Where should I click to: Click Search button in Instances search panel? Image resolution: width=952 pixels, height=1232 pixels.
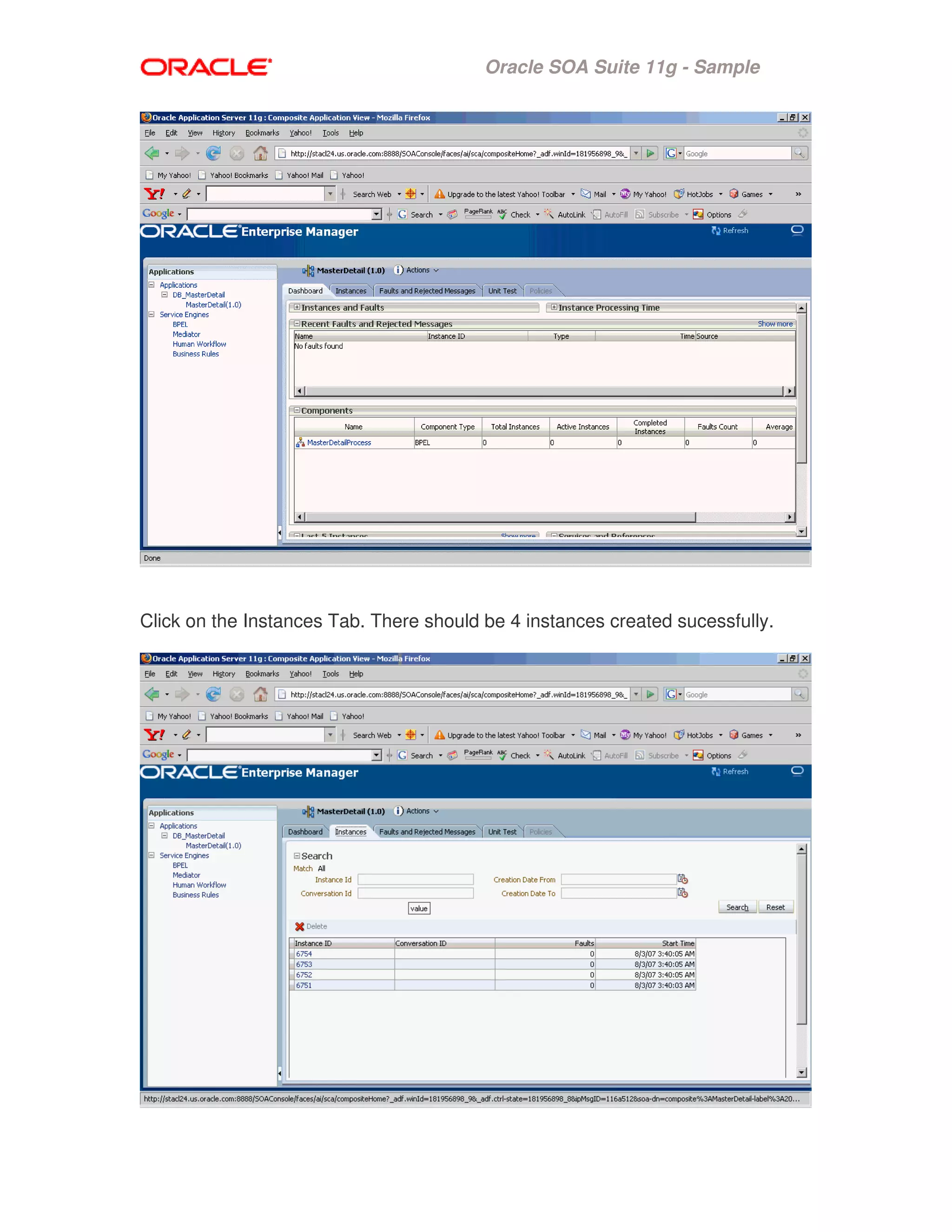tap(737, 907)
